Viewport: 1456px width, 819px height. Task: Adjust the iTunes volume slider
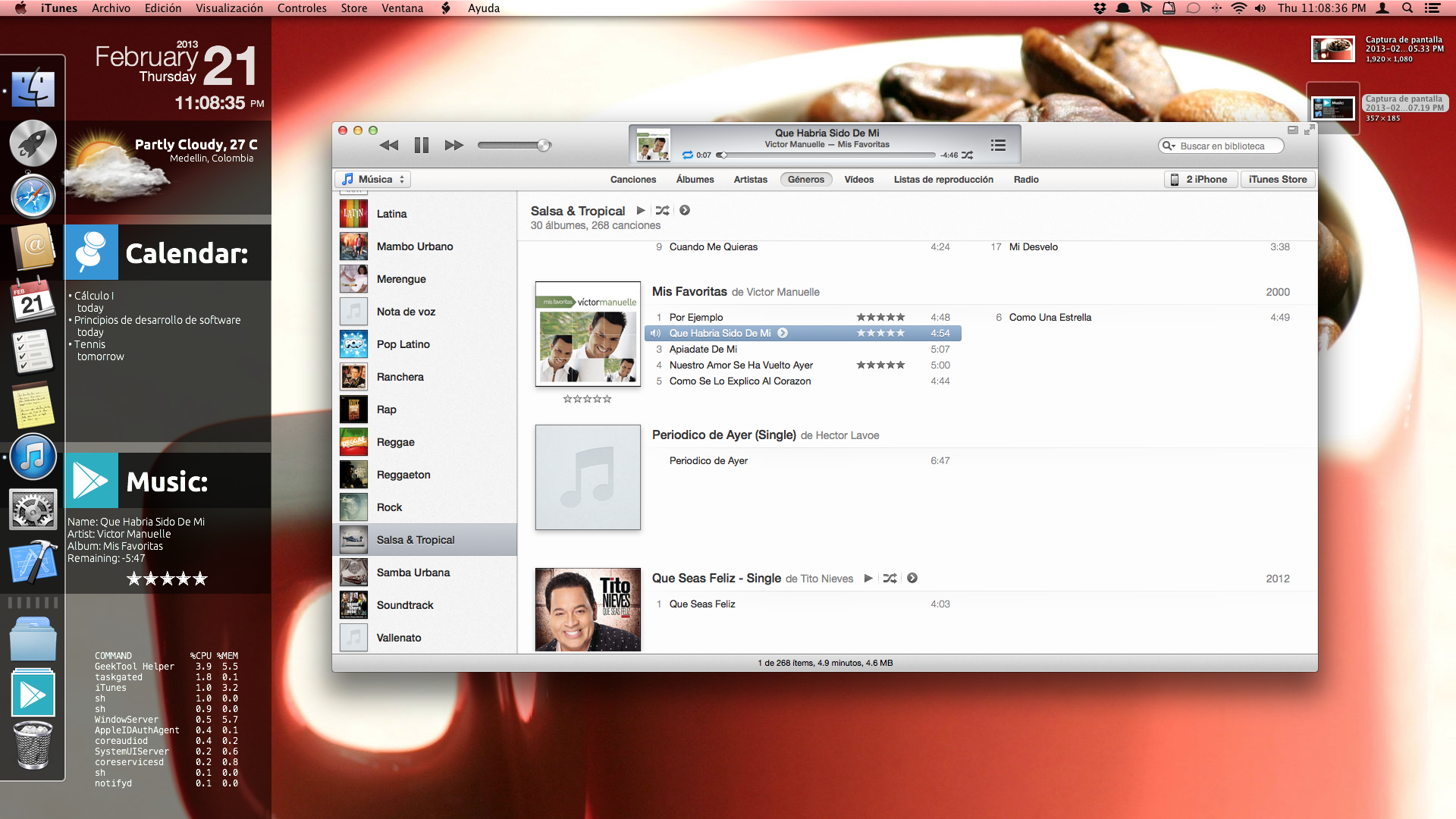point(513,145)
